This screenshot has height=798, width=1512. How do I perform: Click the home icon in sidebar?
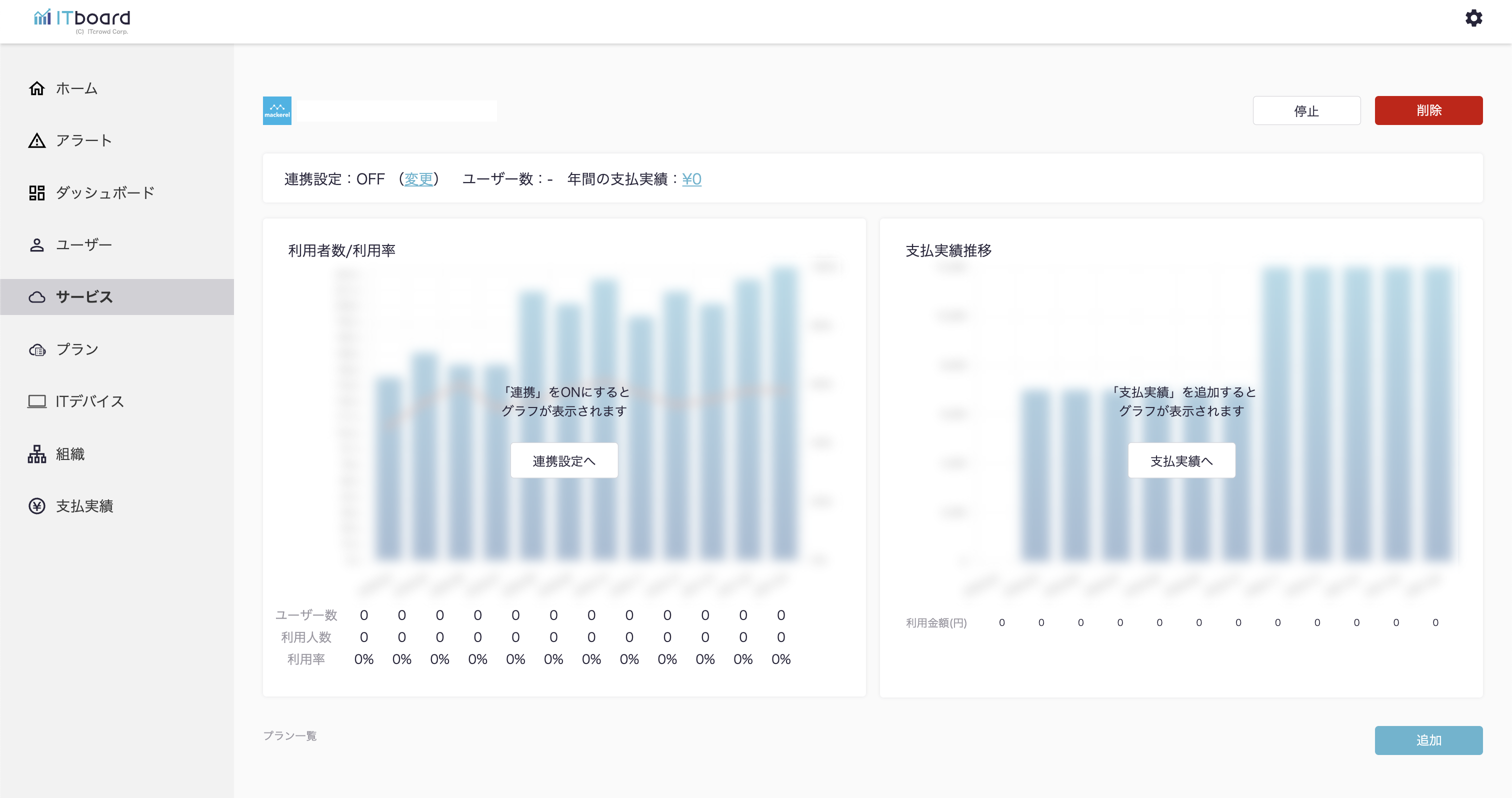(x=37, y=88)
